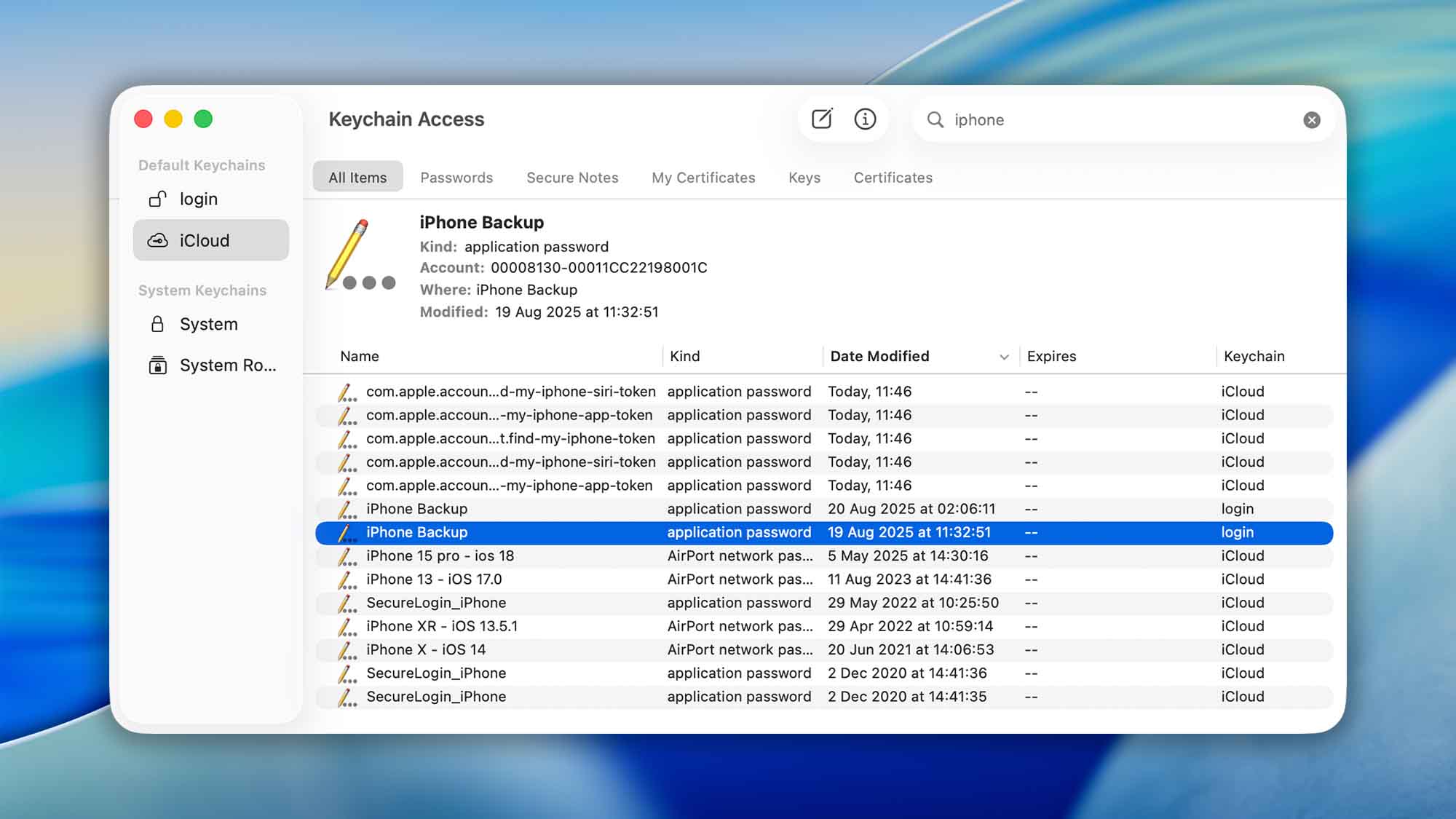Select SecureLogin_iPhone modified 29 May 2022

824,603
